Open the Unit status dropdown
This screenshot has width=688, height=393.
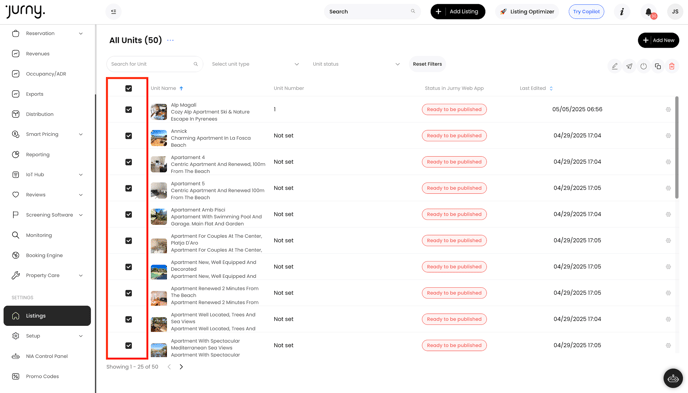(x=356, y=64)
